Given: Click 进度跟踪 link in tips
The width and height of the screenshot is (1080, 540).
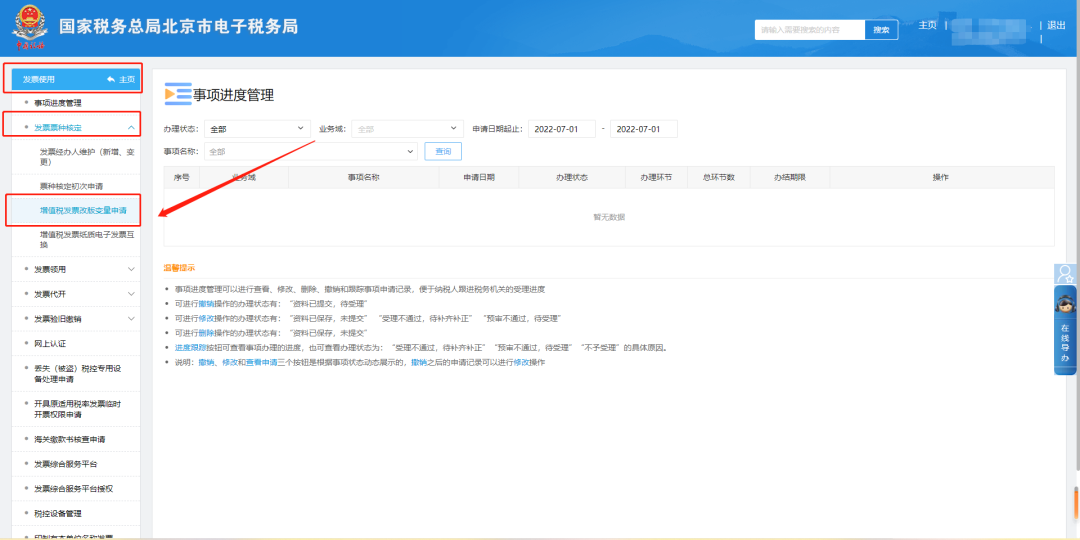Looking at the screenshot, I should click(190, 347).
